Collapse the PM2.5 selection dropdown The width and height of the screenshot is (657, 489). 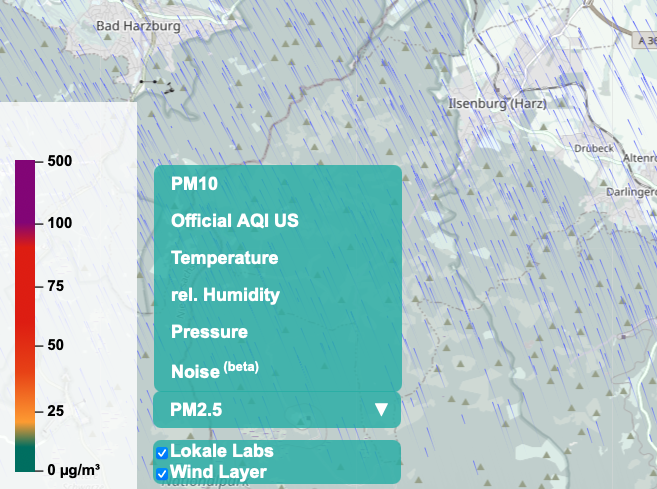[x=277, y=409]
